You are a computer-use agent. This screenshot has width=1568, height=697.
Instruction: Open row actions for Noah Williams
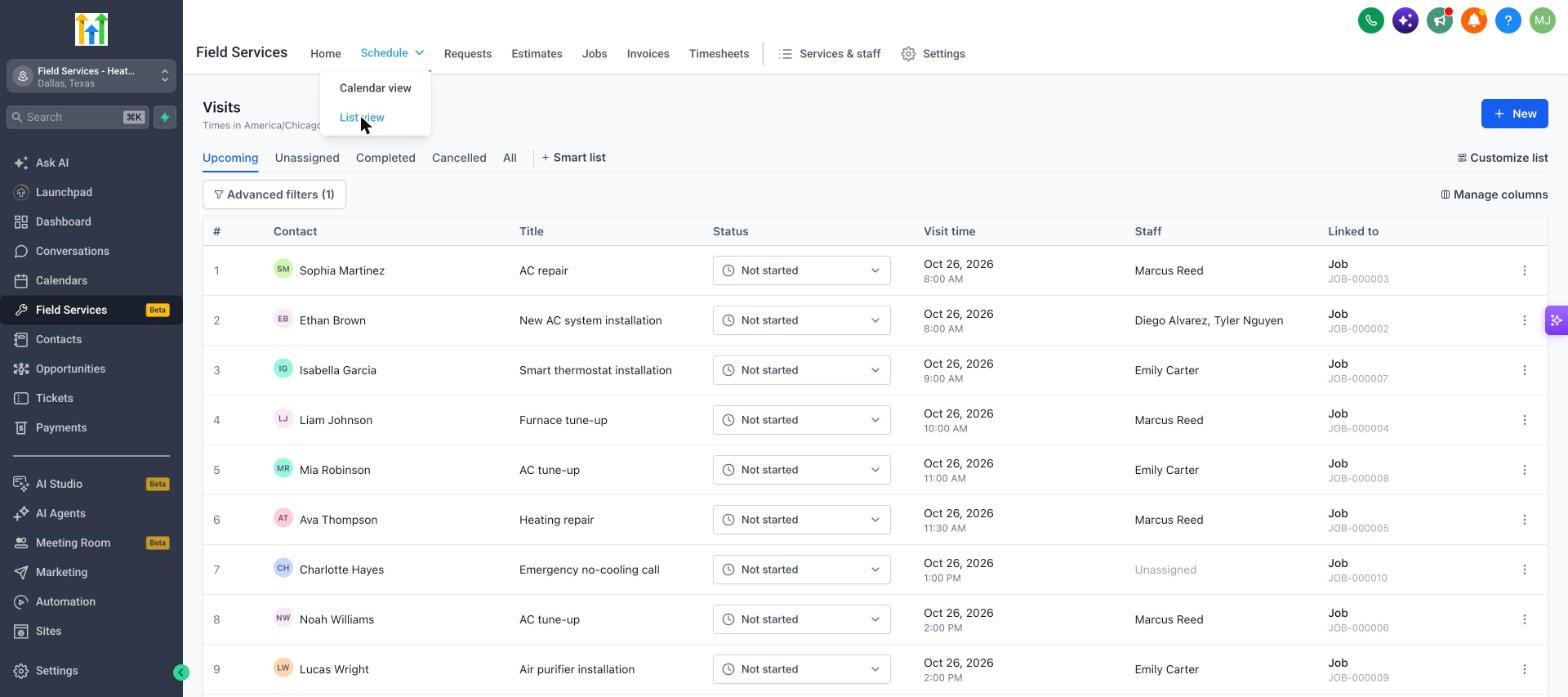[1524, 620]
